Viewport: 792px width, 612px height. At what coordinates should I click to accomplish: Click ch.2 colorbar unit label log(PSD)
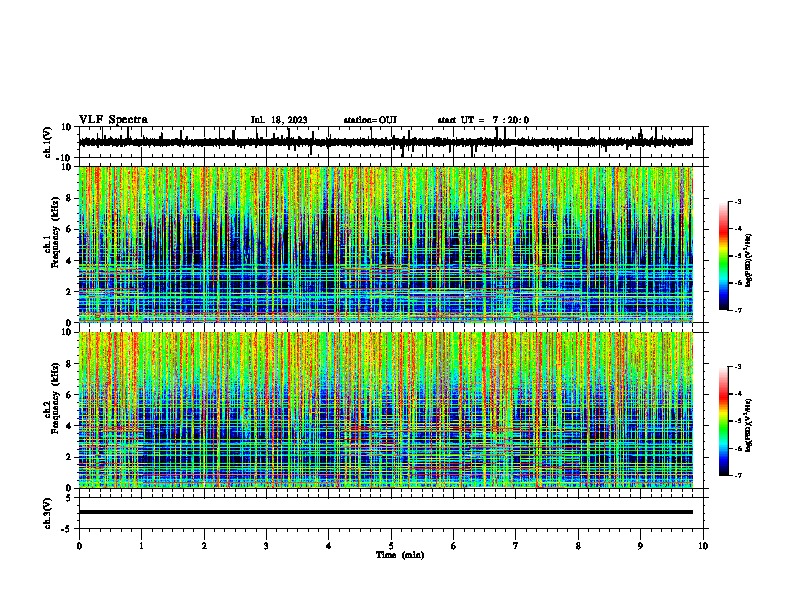[x=748, y=425]
